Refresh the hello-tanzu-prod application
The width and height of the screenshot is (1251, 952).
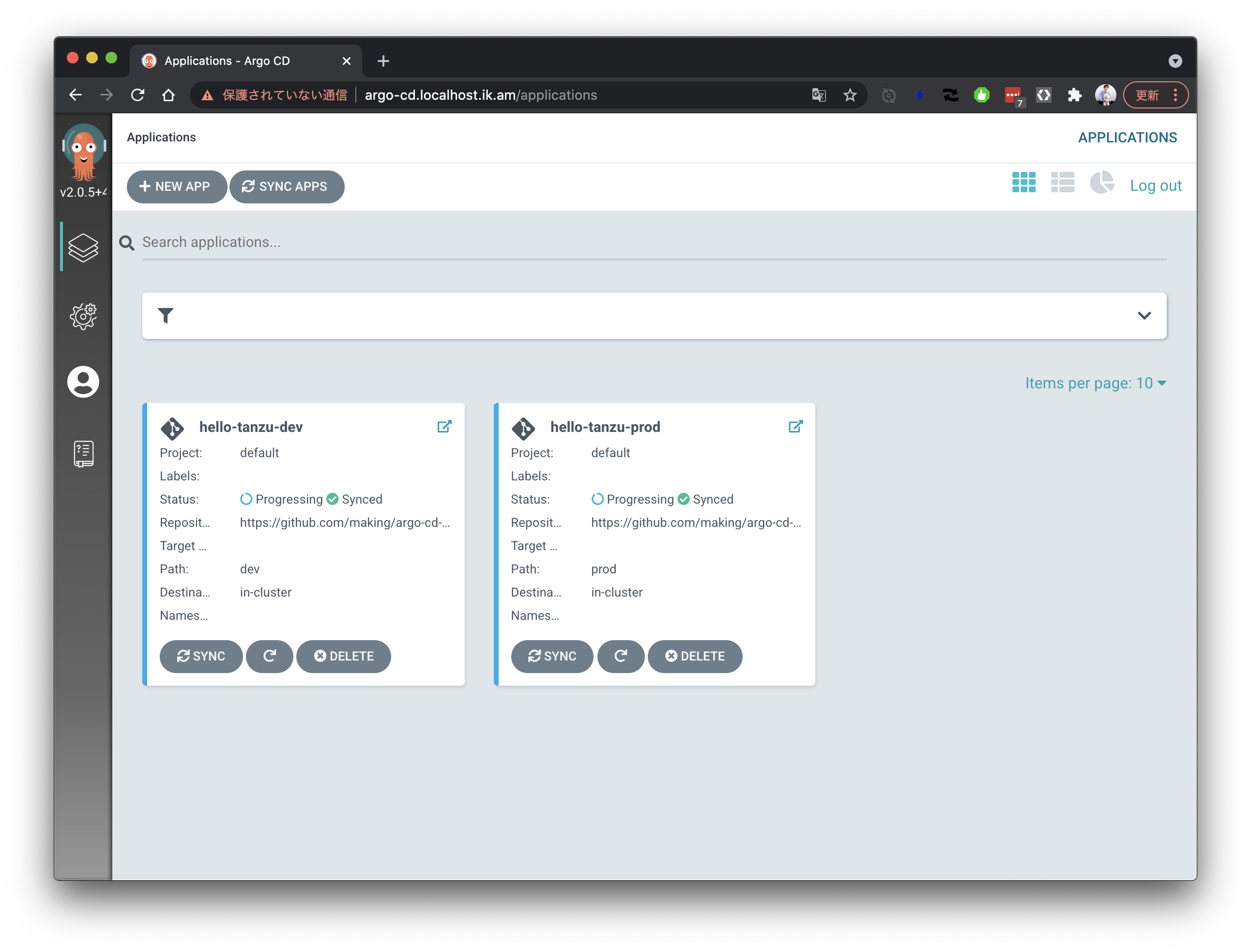point(621,656)
